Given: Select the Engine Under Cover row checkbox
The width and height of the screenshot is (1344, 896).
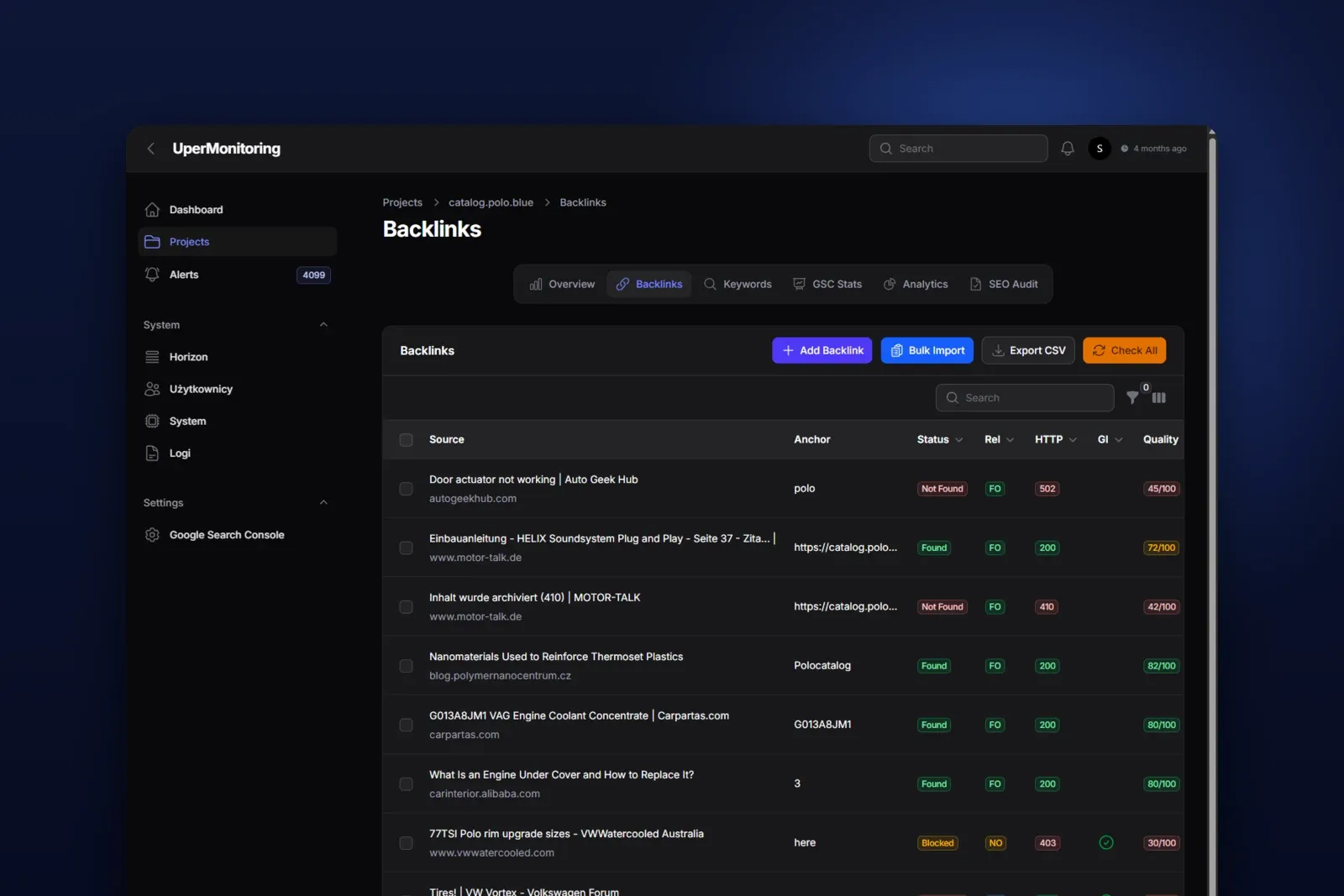Looking at the screenshot, I should click(406, 784).
